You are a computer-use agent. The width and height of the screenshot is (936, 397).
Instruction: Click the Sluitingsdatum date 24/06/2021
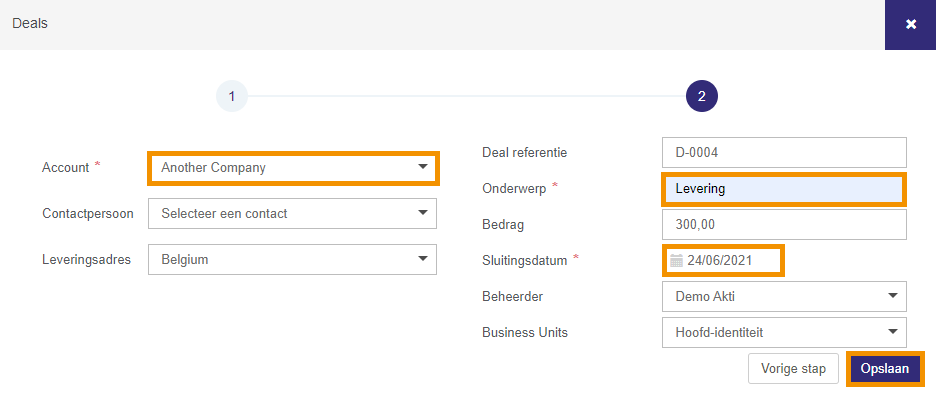[719, 260]
